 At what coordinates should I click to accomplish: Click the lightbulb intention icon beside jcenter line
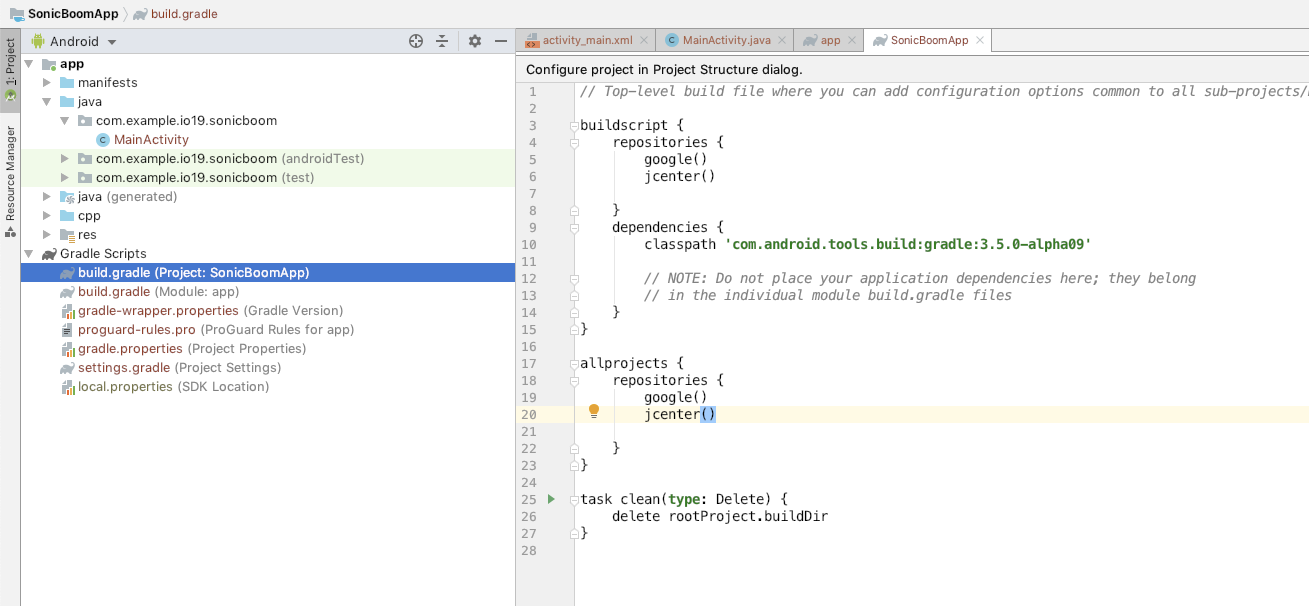593,412
